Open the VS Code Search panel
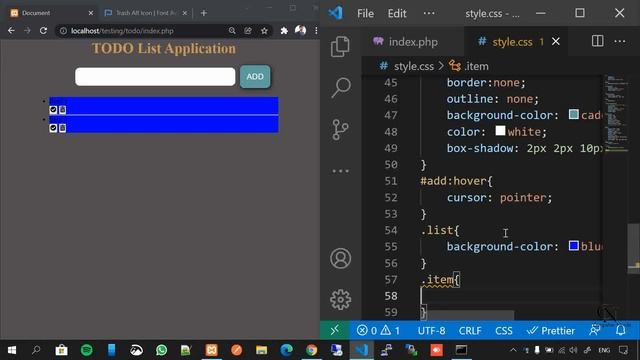Viewport: 640px width, 360px height. coord(341,87)
